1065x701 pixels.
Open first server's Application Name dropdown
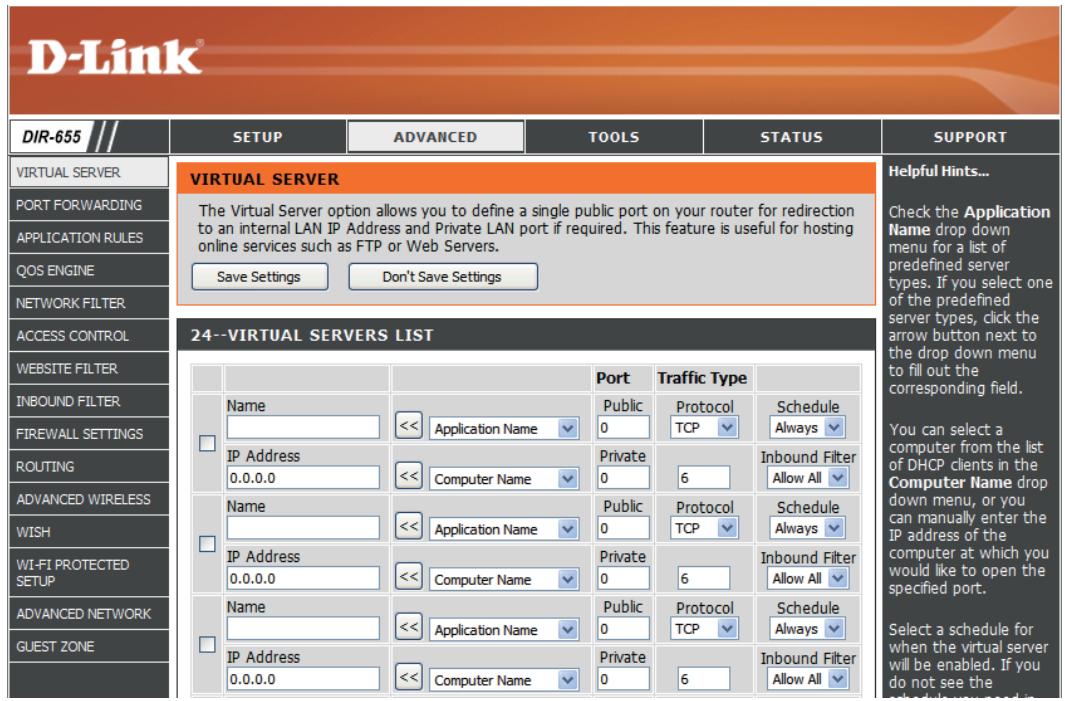(x=504, y=429)
